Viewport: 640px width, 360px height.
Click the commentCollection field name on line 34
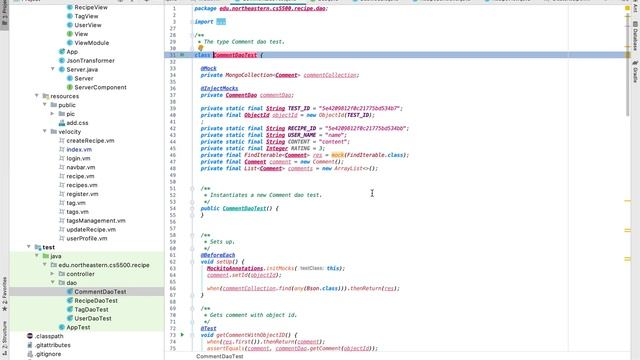point(330,75)
